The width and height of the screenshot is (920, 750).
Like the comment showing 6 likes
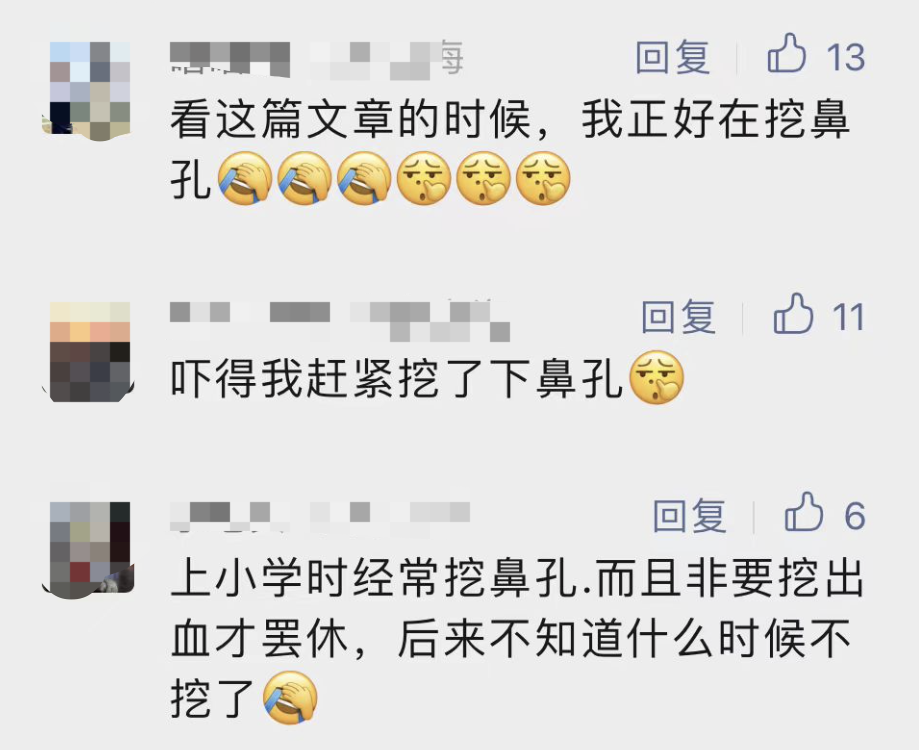[x=803, y=513]
